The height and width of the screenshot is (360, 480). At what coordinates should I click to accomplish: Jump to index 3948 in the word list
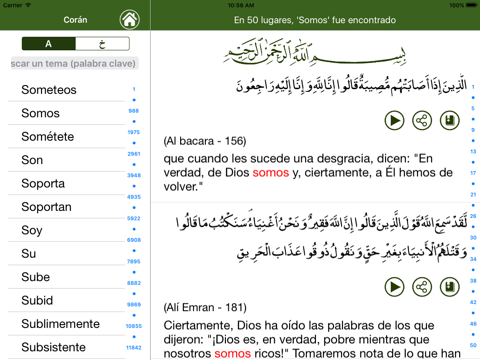pyautogui.click(x=134, y=175)
